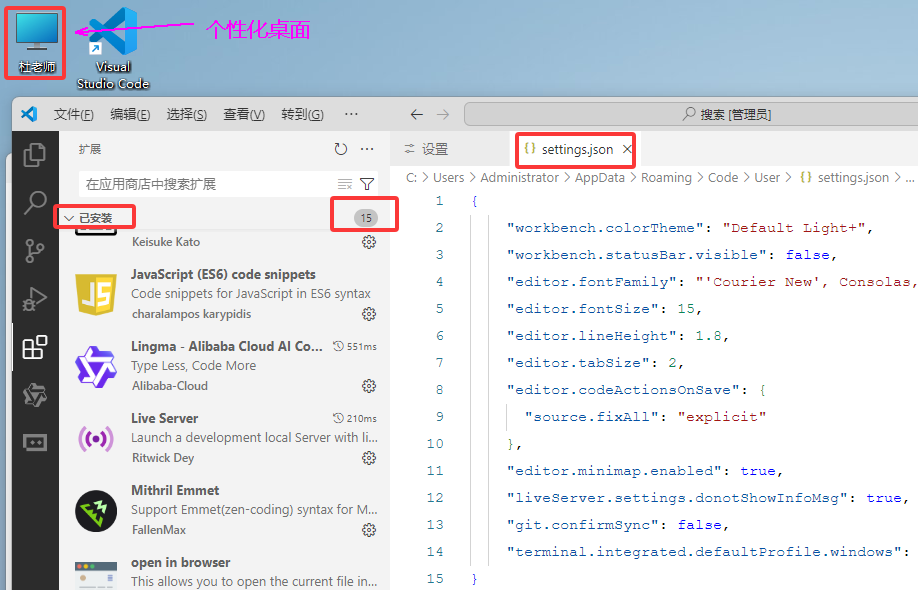918x590 pixels.
Task: Click gear icon for Mithril Emmet extension
Action: [x=369, y=530]
